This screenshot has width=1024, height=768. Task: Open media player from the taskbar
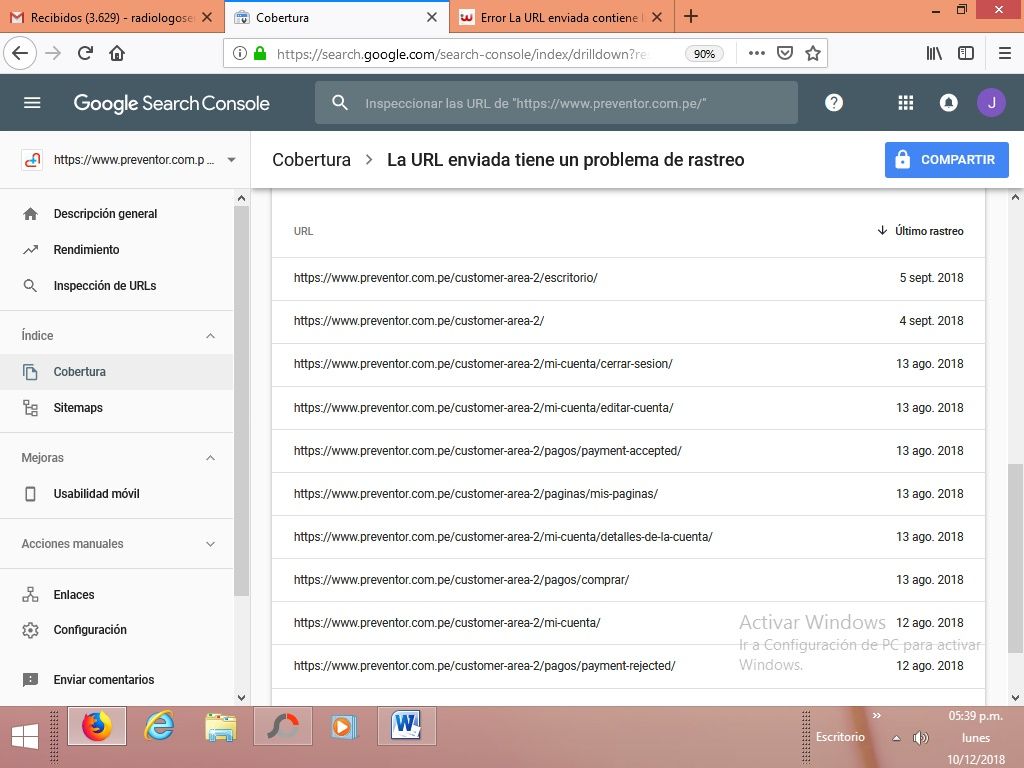(x=344, y=726)
